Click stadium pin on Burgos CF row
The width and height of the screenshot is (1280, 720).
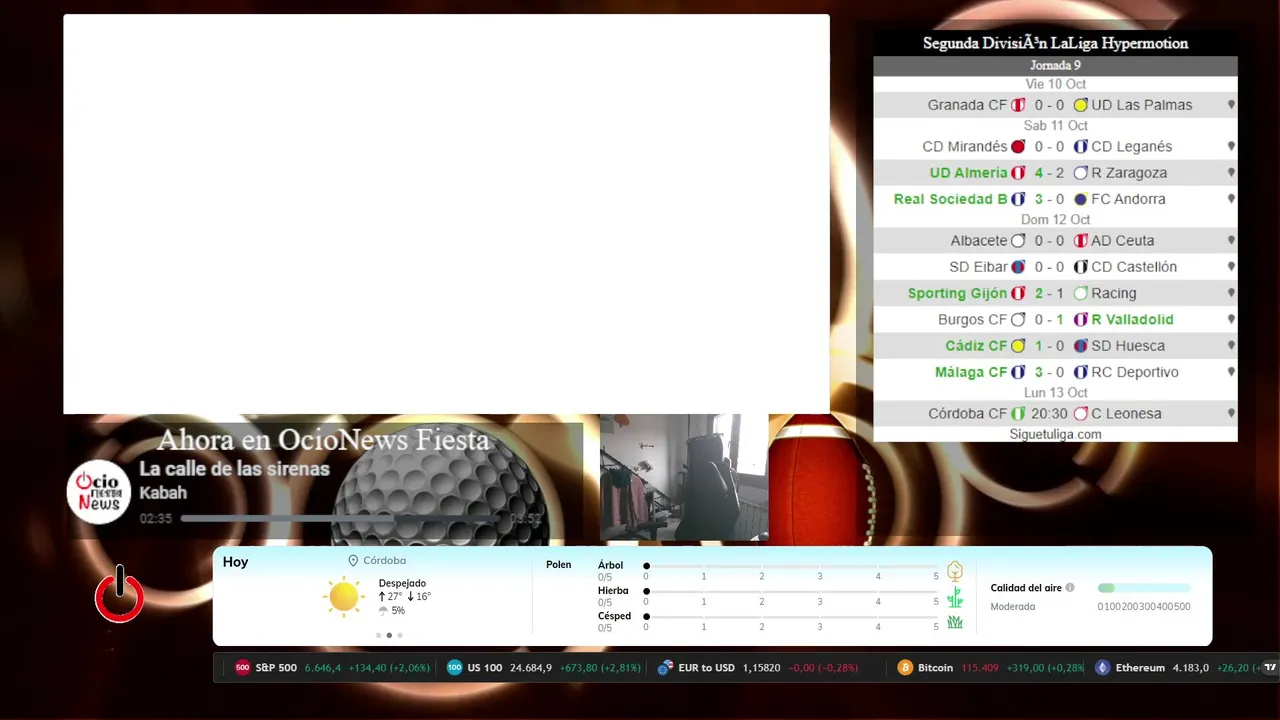point(1231,320)
